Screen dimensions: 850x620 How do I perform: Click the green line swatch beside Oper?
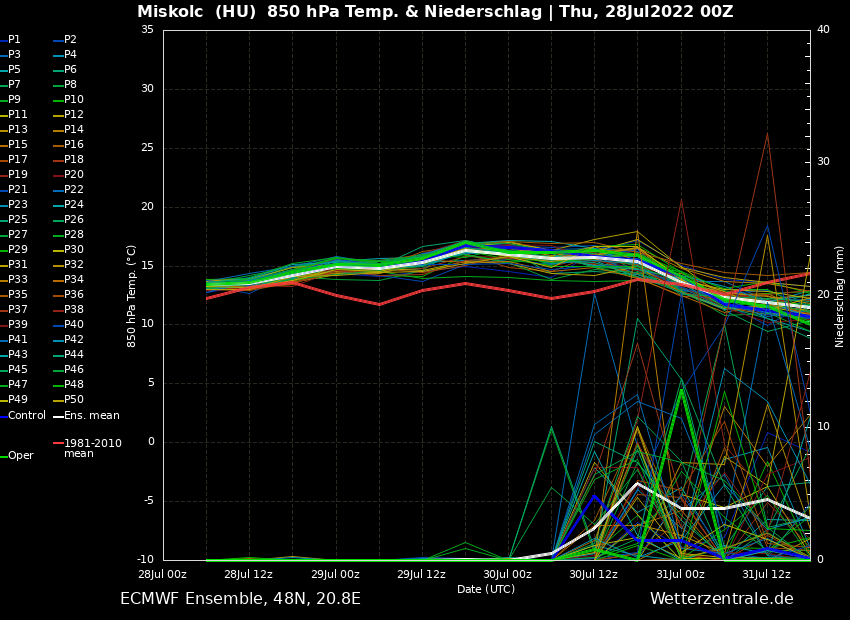point(4,456)
